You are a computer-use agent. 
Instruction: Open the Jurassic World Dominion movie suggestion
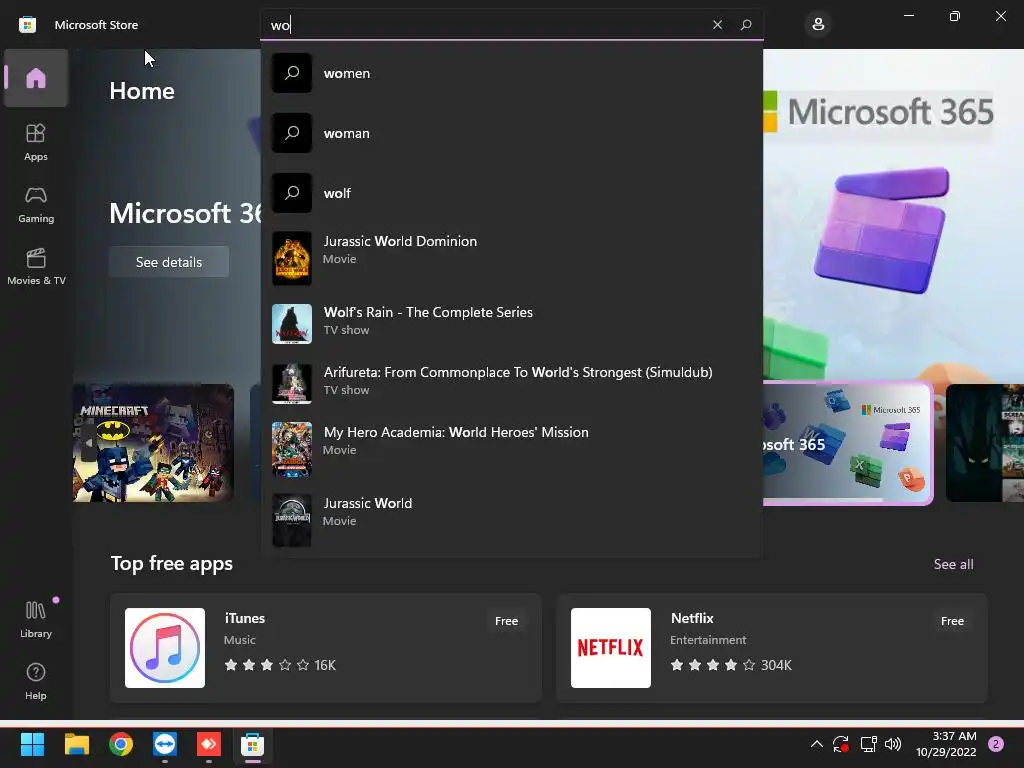pos(511,259)
